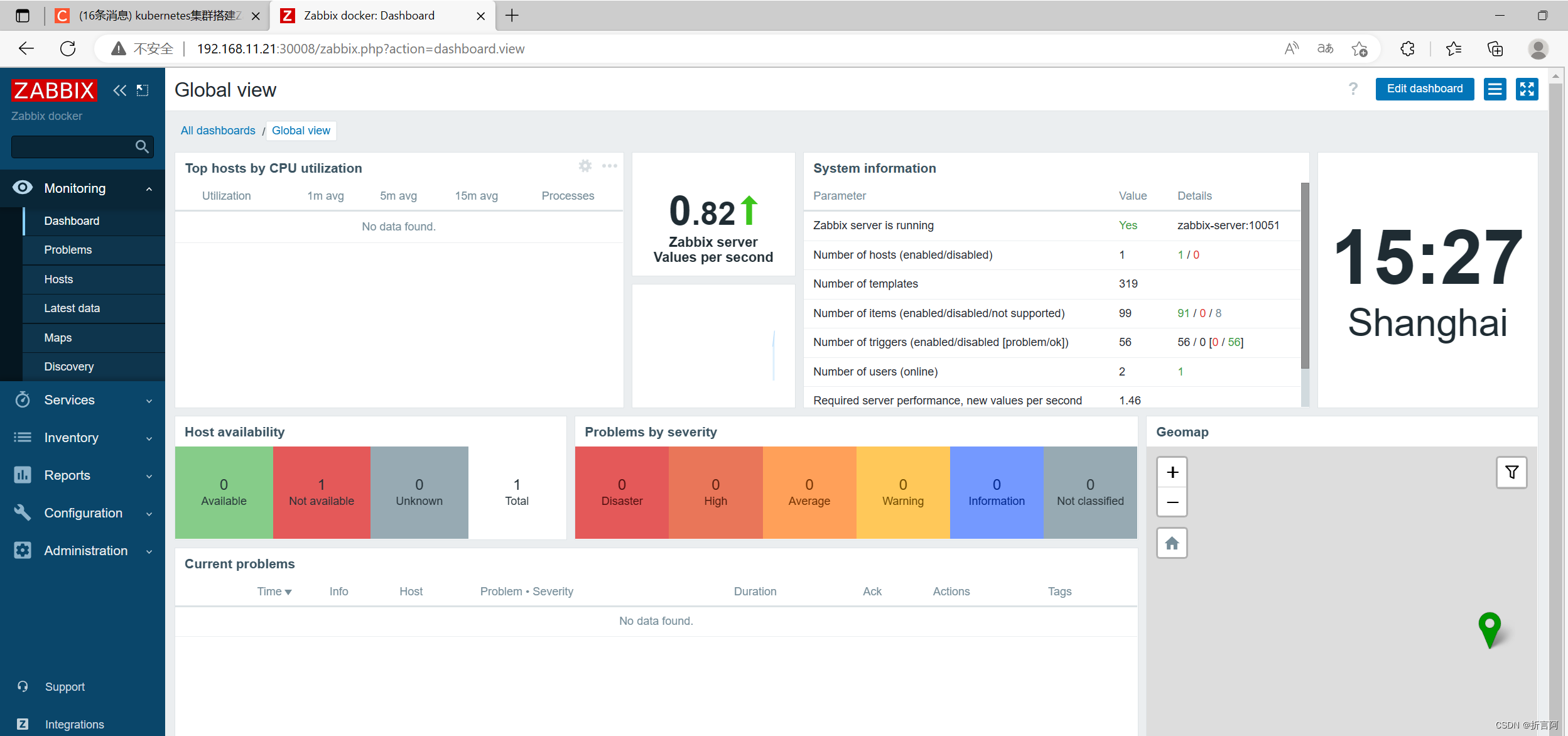
Task: Enter kiosk mode with fullscreen icon
Action: [x=1527, y=89]
